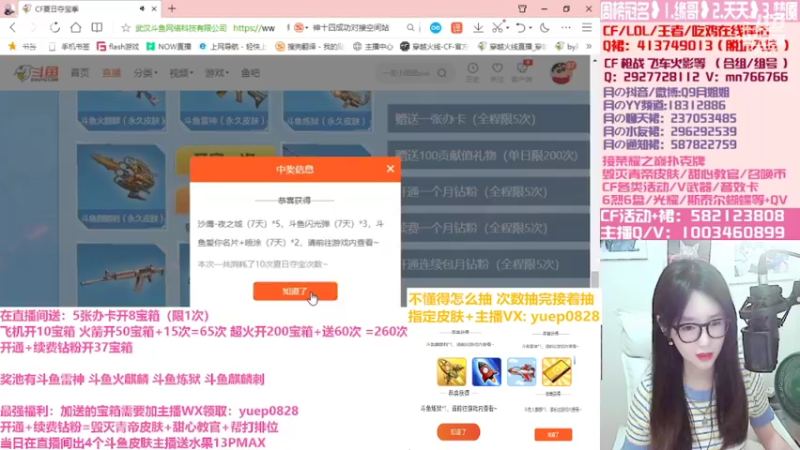Click the Douyu search magnifier button
Viewport: 800px width, 450px height.
pyautogui.click(x=442, y=73)
